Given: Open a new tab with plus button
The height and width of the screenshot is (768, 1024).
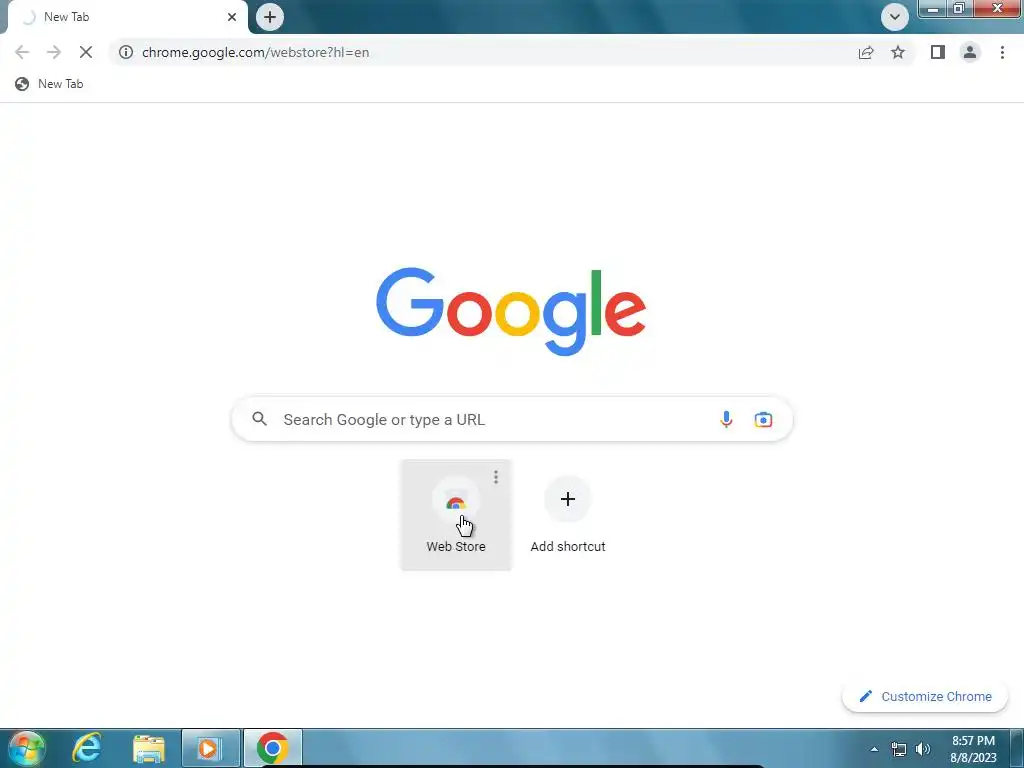Looking at the screenshot, I should point(270,17).
